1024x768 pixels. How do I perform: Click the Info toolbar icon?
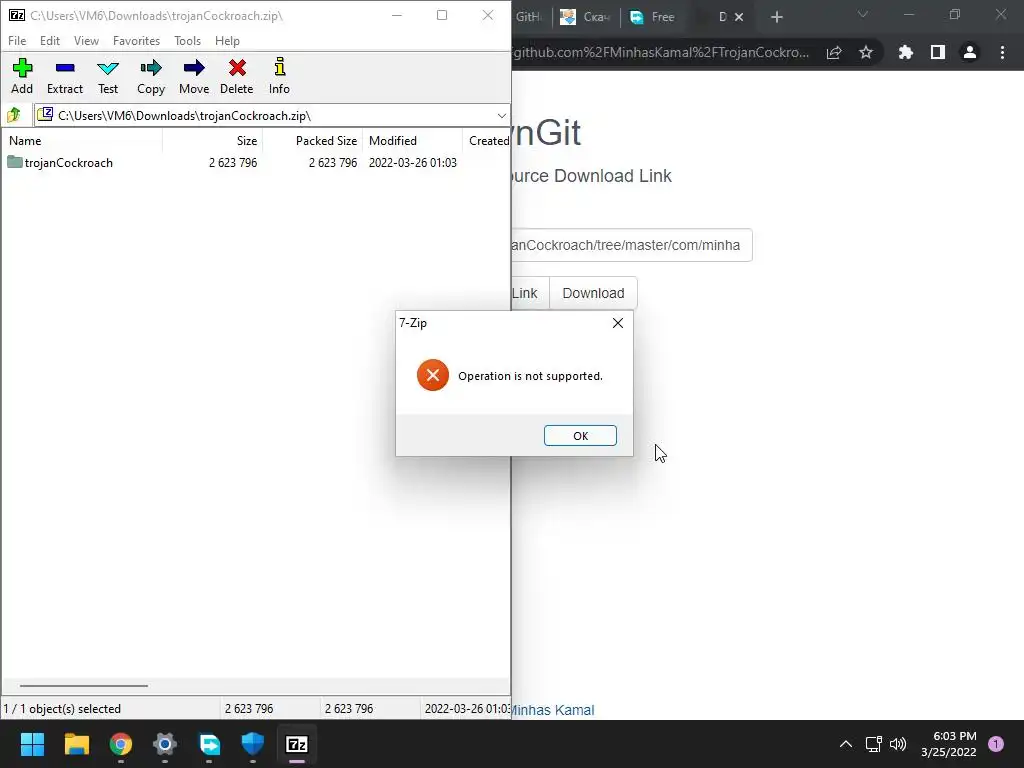[279, 76]
